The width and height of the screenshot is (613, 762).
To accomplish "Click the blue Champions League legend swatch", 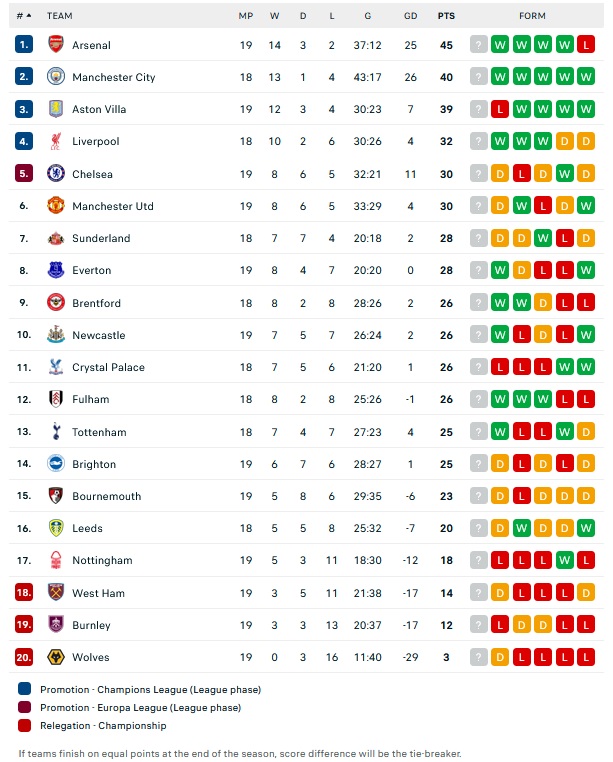I will click(24, 690).
